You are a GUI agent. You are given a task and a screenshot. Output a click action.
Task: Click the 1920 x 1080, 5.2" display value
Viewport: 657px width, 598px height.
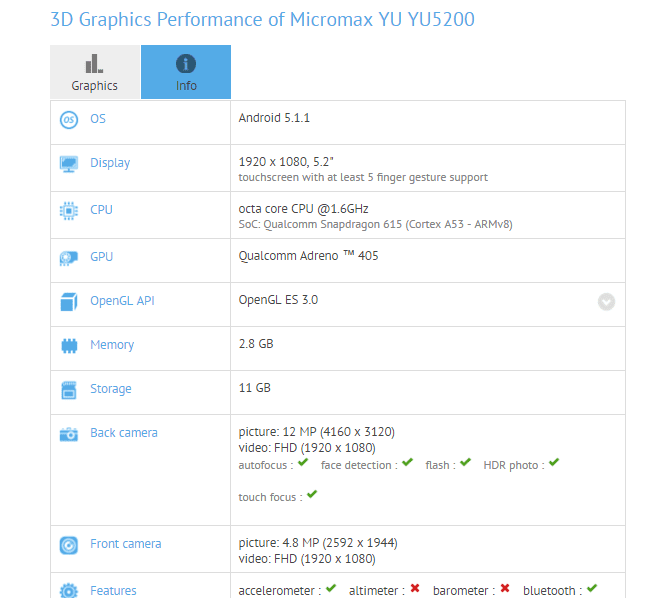click(286, 162)
